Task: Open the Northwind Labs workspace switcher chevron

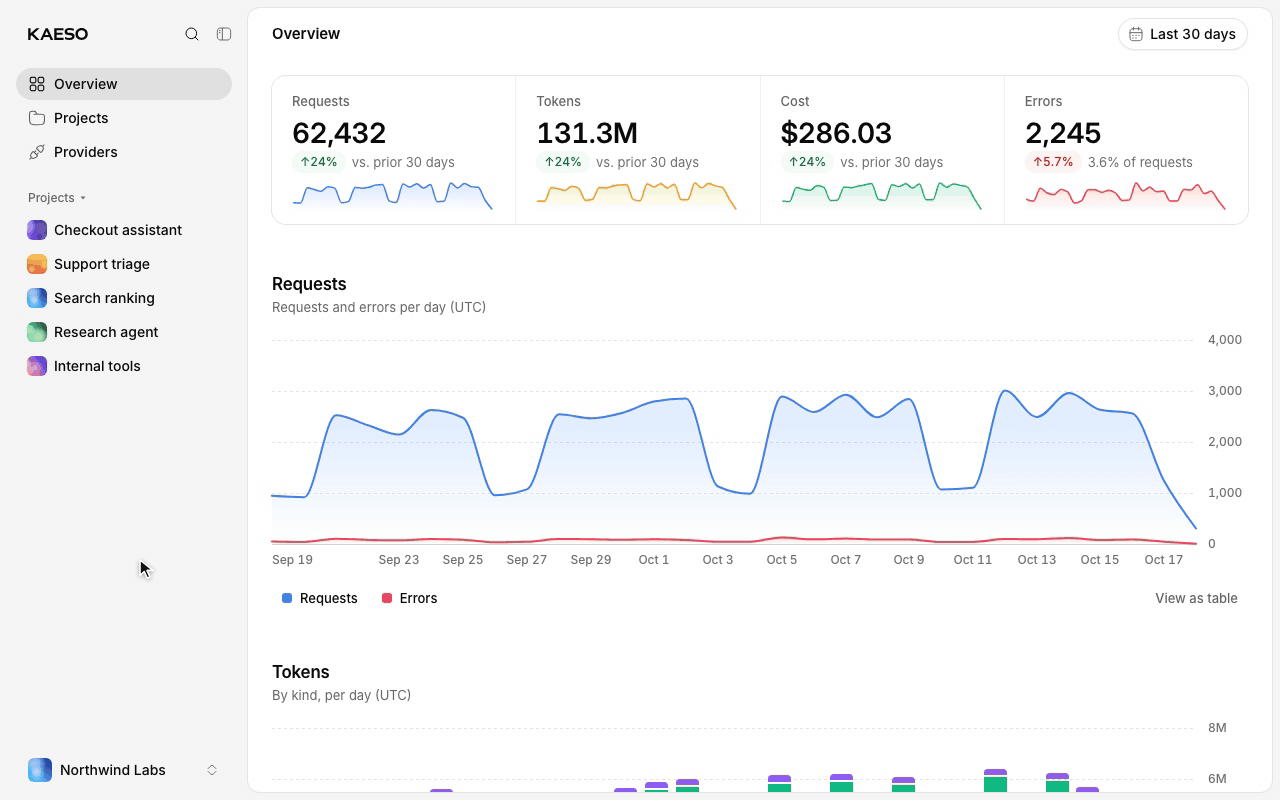Action: (212, 770)
